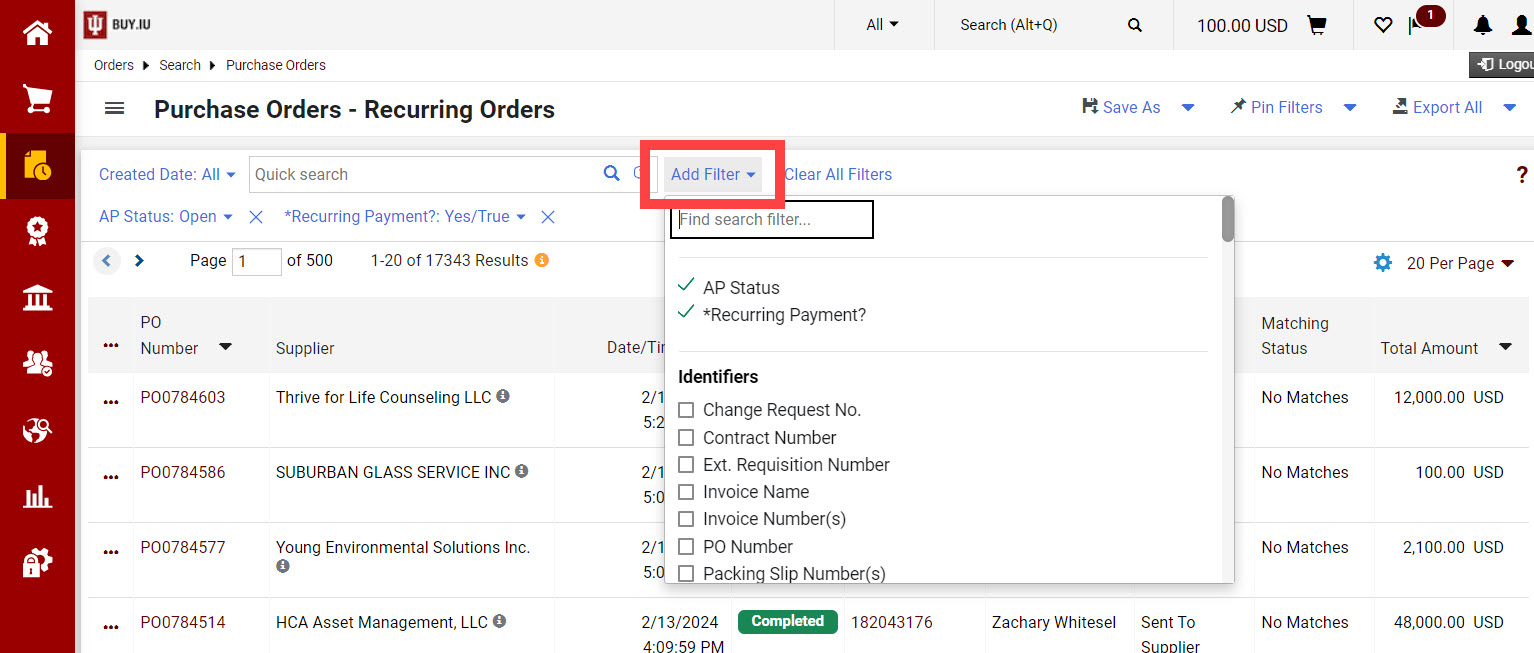This screenshot has height=653, width=1534.
Task: Click the Quick search input
Action: coord(424,174)
